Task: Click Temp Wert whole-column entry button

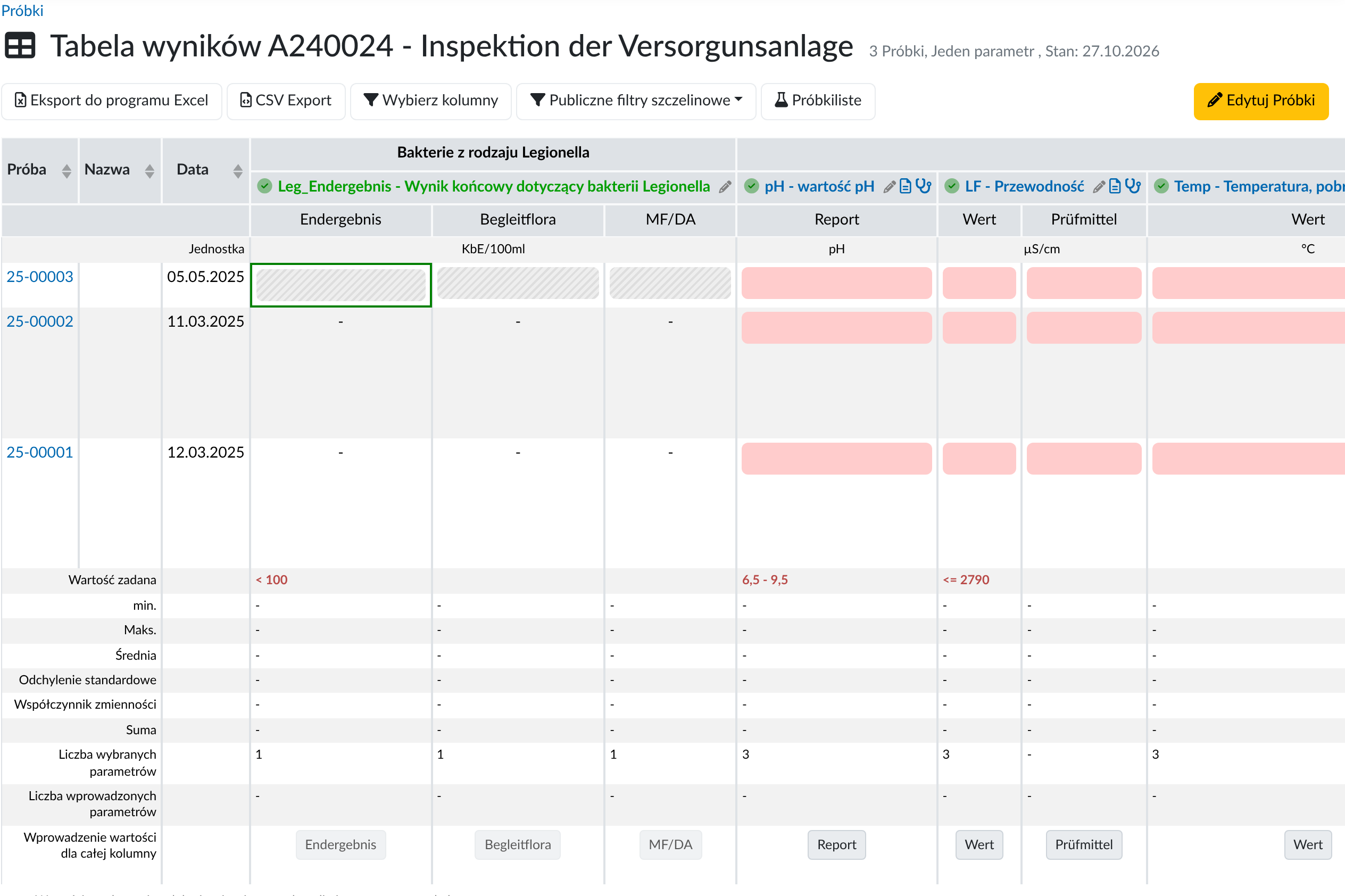Action: tap(1308, 844)
